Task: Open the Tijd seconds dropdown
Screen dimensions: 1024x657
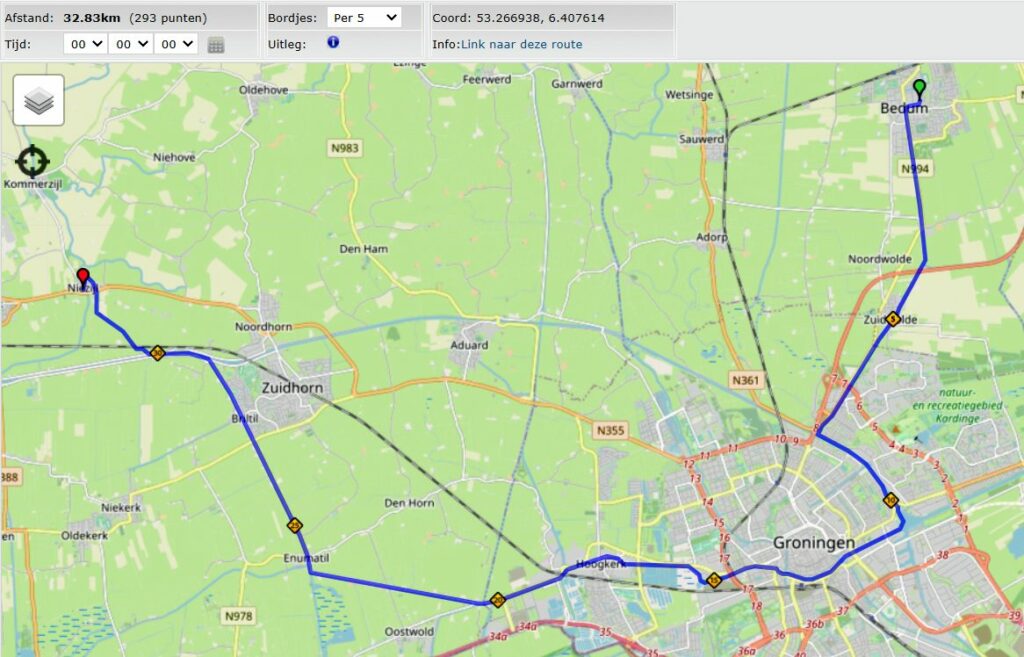Action: coord(176,44)
